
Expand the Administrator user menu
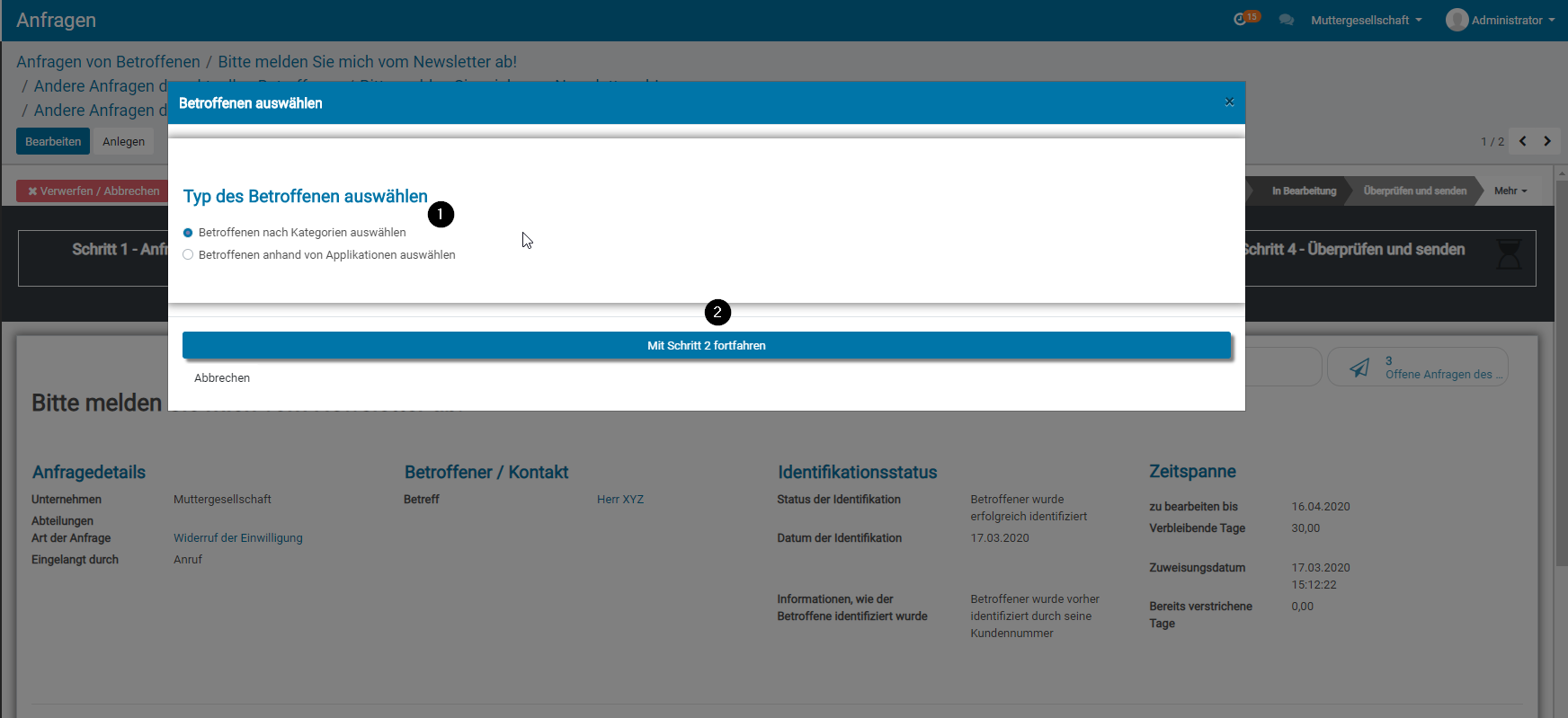pyautogui.click(x=1512, y=20)
